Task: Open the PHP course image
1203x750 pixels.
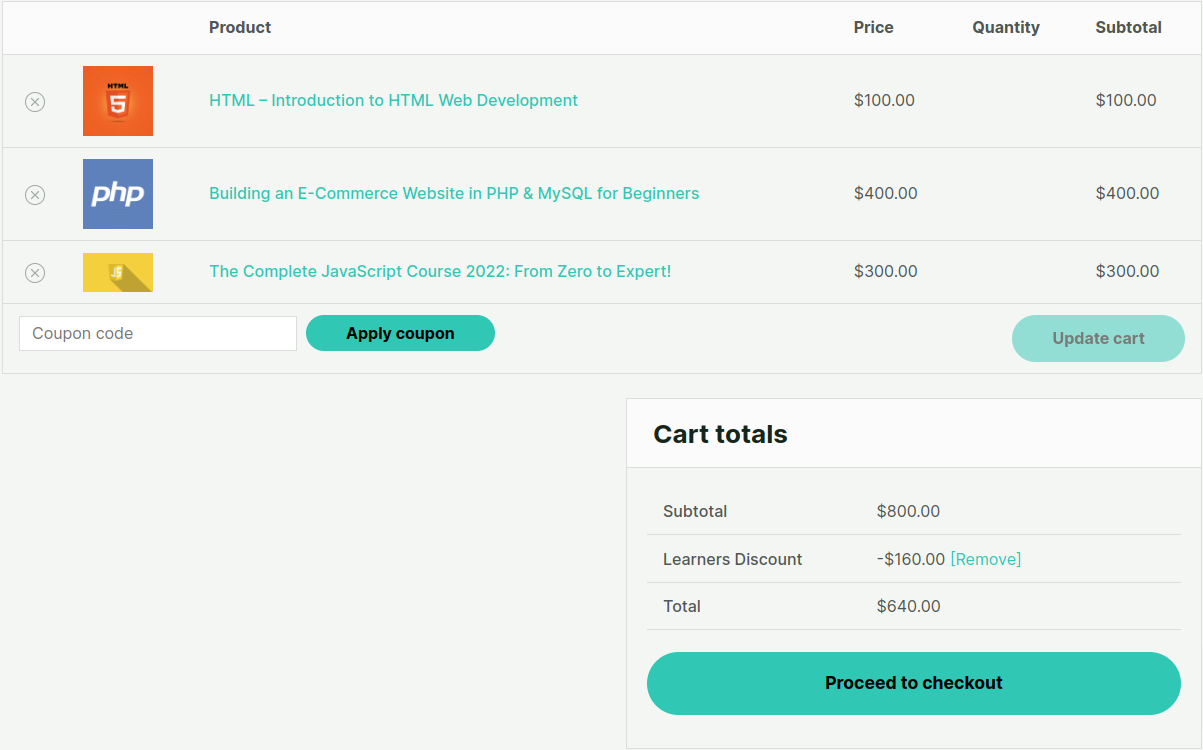Action: pyautogui.click(x=117, y=194)
